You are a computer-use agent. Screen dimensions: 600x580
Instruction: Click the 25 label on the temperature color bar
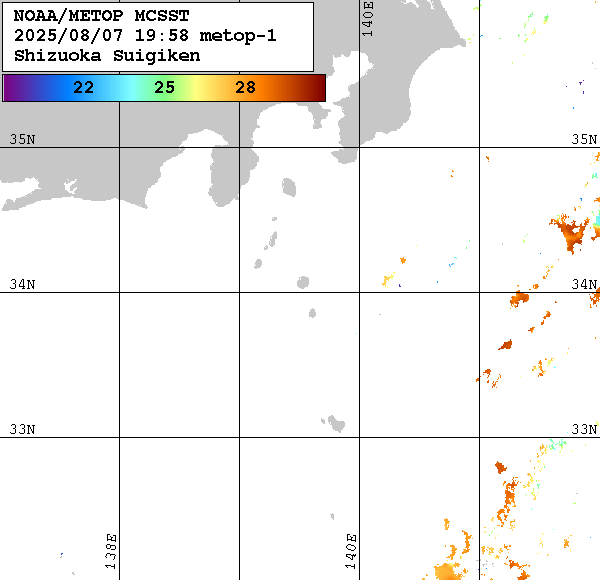coord(165,88)
